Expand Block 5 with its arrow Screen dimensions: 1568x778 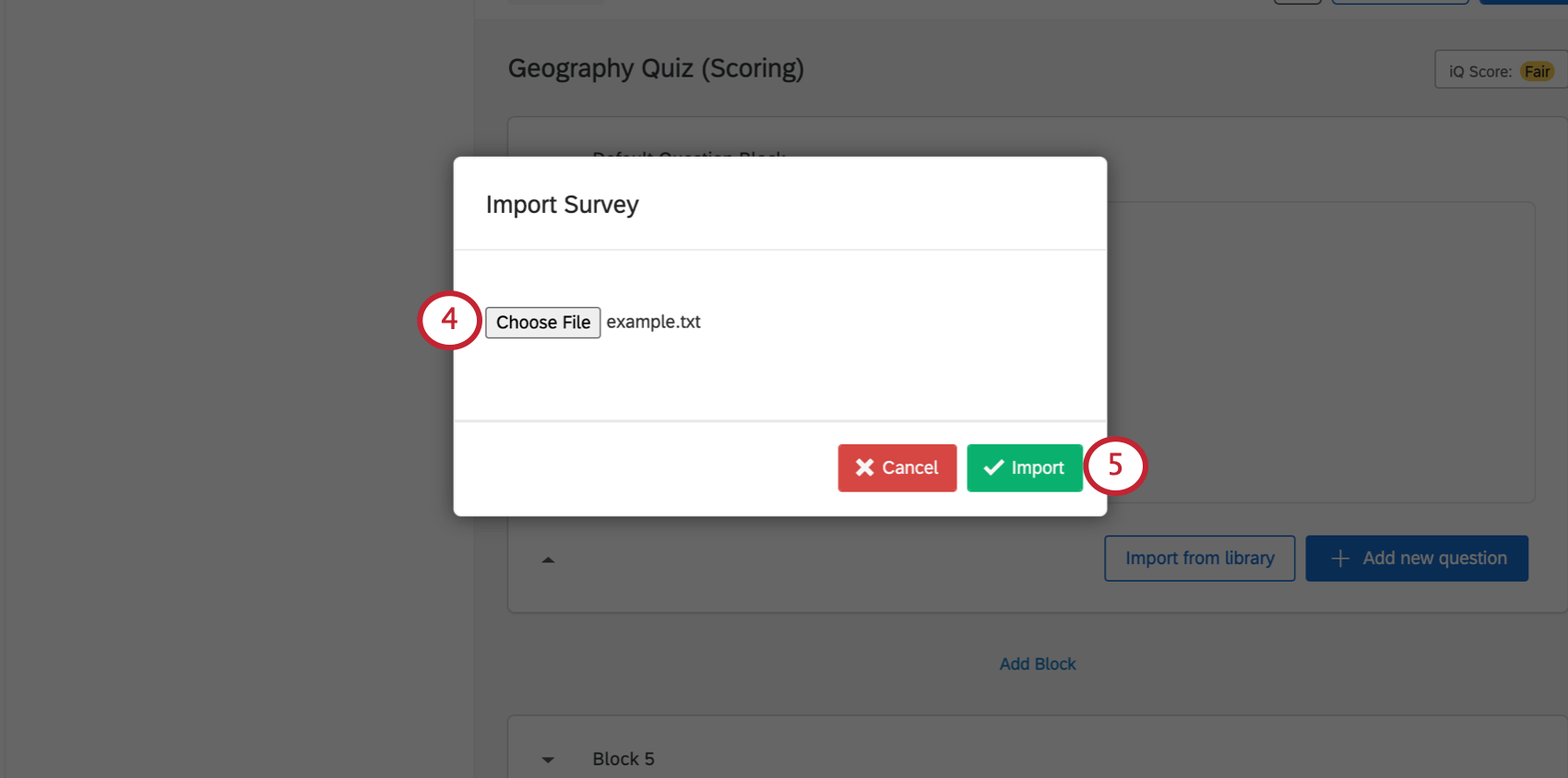(548, 760)
